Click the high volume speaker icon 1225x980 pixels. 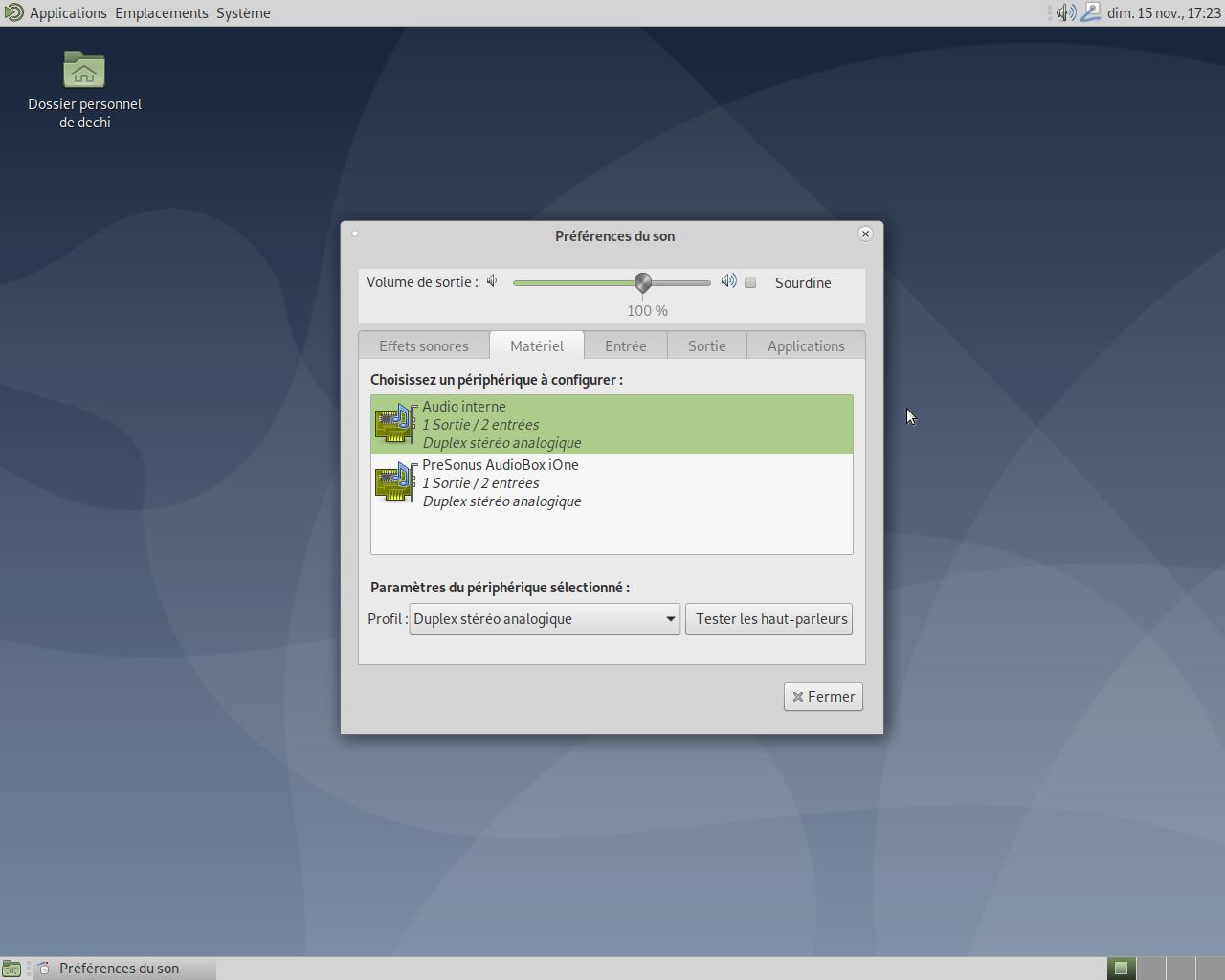tap(729, 281)
